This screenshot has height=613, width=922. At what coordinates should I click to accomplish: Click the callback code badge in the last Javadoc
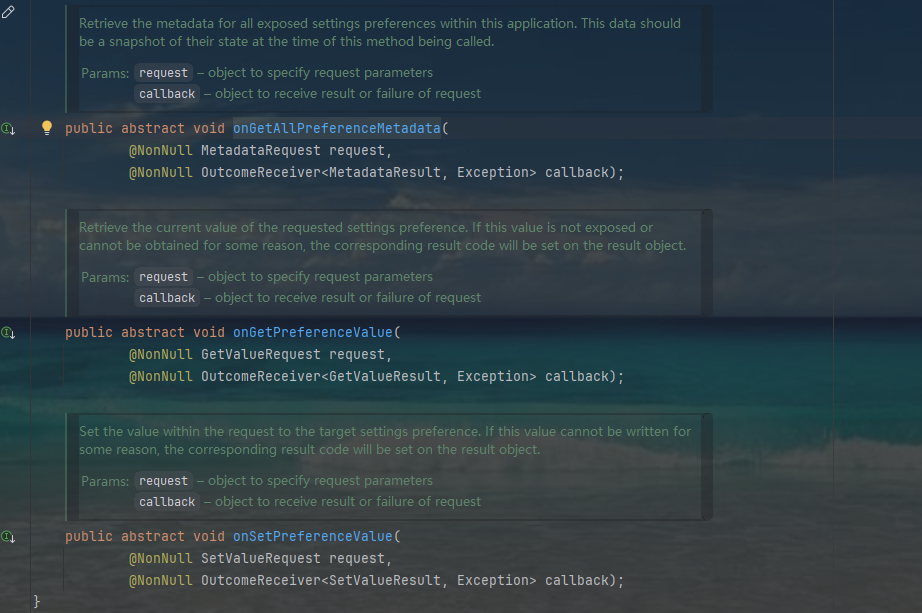tap(166, 502)
